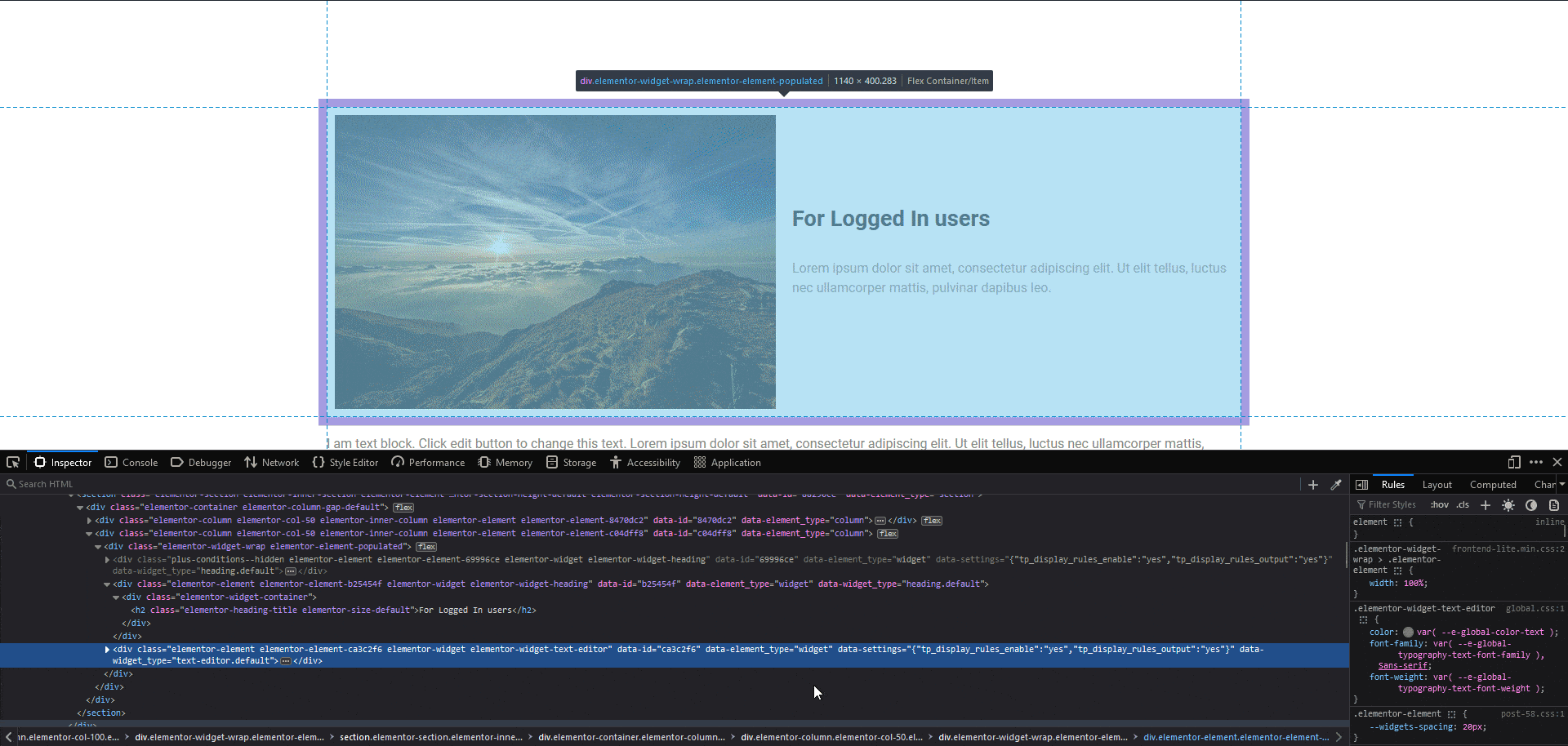Toggle dark color scheme simulation
This screenshot has width=1568, height=746.
1531,505
